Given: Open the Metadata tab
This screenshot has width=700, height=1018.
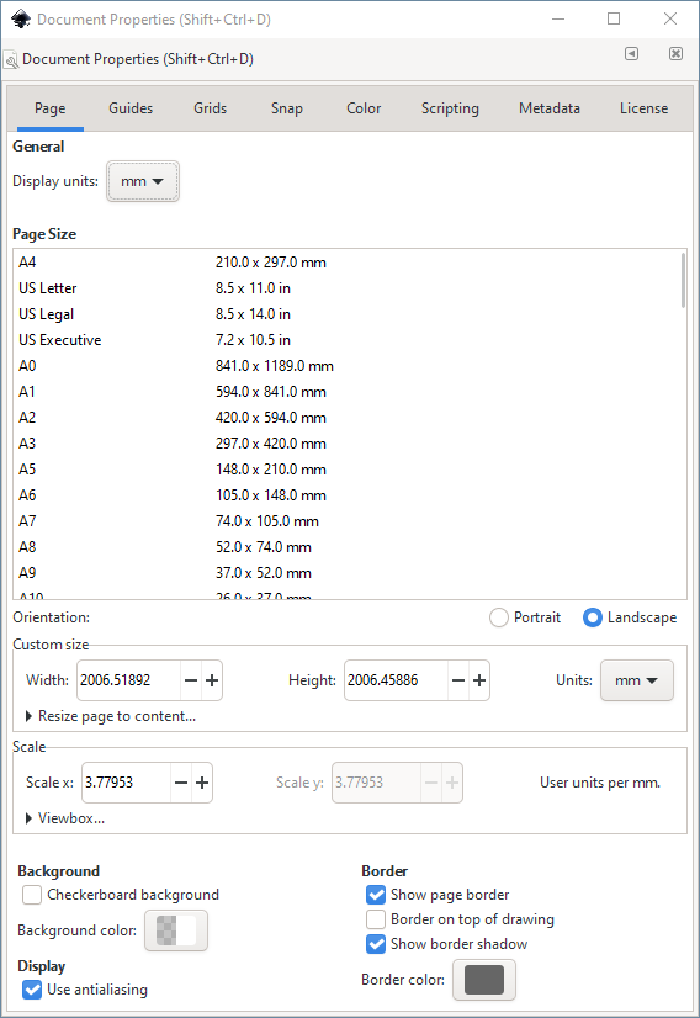Looking at the screenshot, I should pos(549,108).
